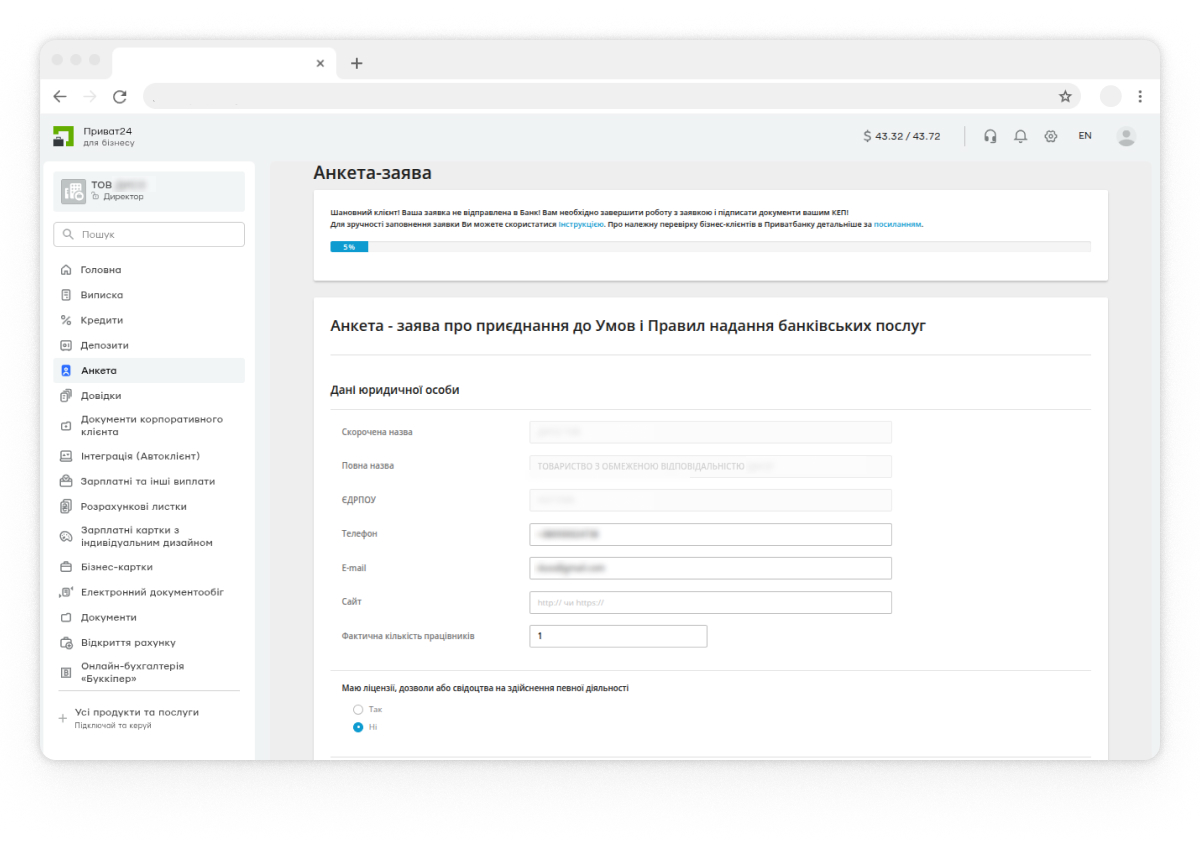
Task: Click the 5% progress bar
Action: point(710,246)
